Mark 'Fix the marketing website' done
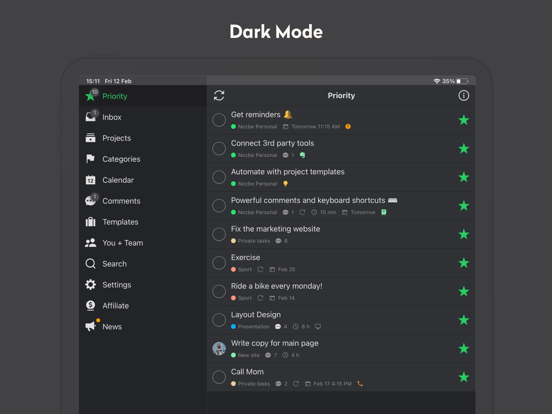Image resolution: width=552 pixels, height=414 pixels. 219,234
